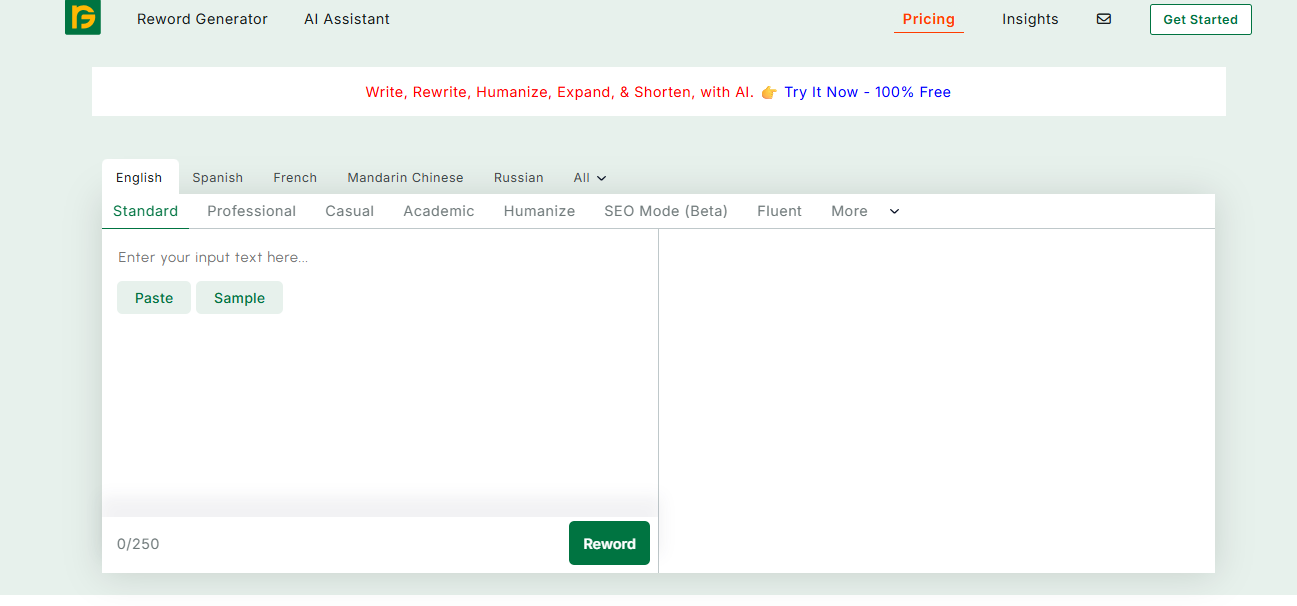Expand the More modes dropdown
The width and height of the screenshot is (1297, 606).
click(865, 211)
